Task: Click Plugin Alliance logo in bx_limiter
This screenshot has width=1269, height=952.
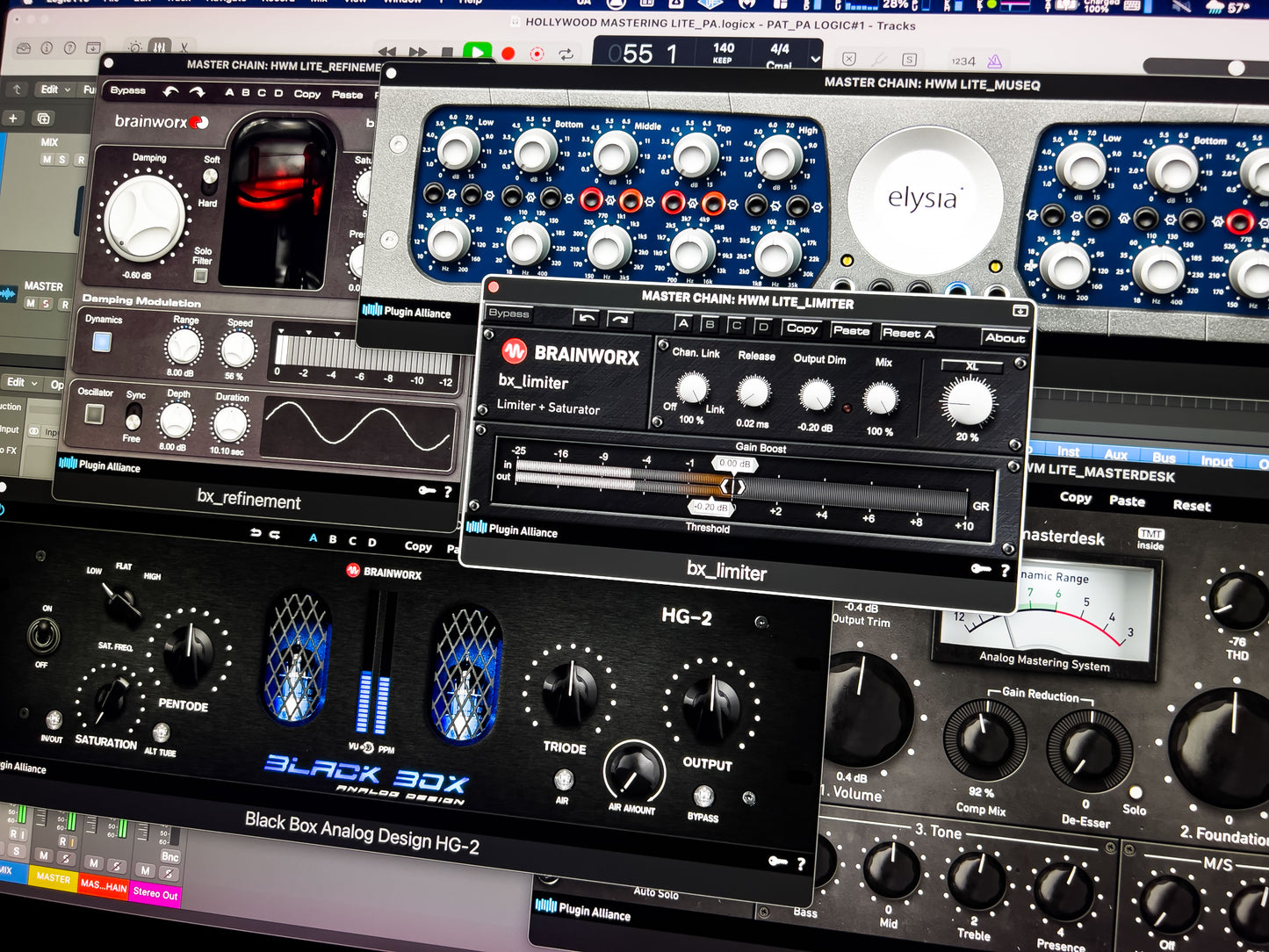Action: point(512,530)
